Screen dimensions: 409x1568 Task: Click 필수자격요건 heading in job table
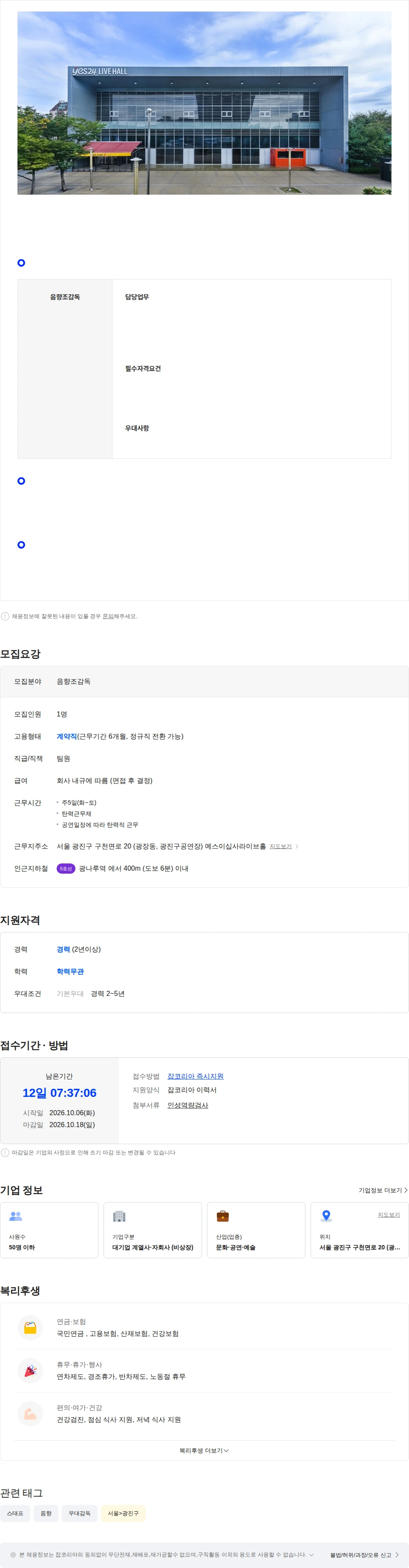pyautogui.click(x=143, y=369)
